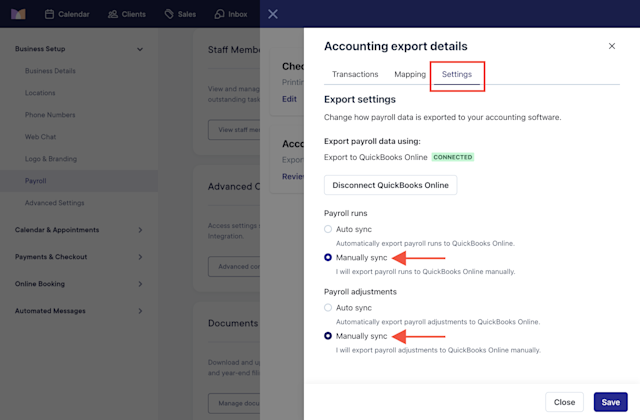Click the X icon in dark top bar

point(273,14)
